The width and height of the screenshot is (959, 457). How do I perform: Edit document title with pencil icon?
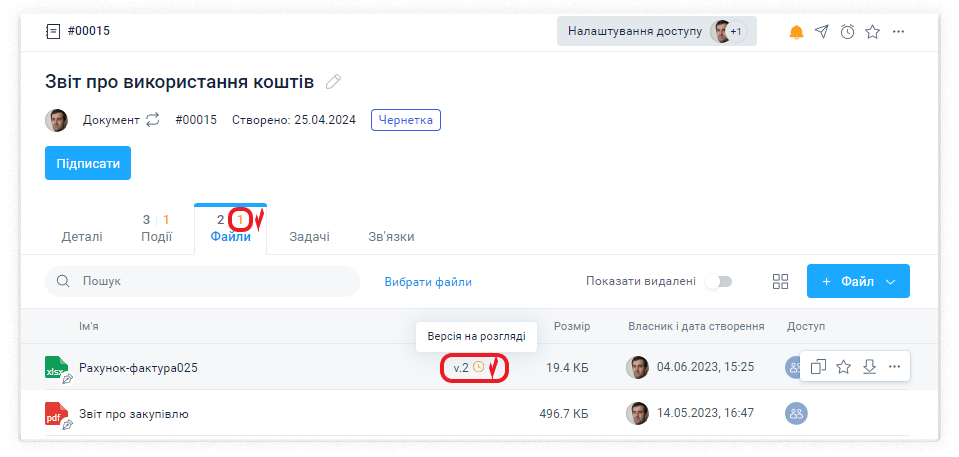[x=334, y=81]
